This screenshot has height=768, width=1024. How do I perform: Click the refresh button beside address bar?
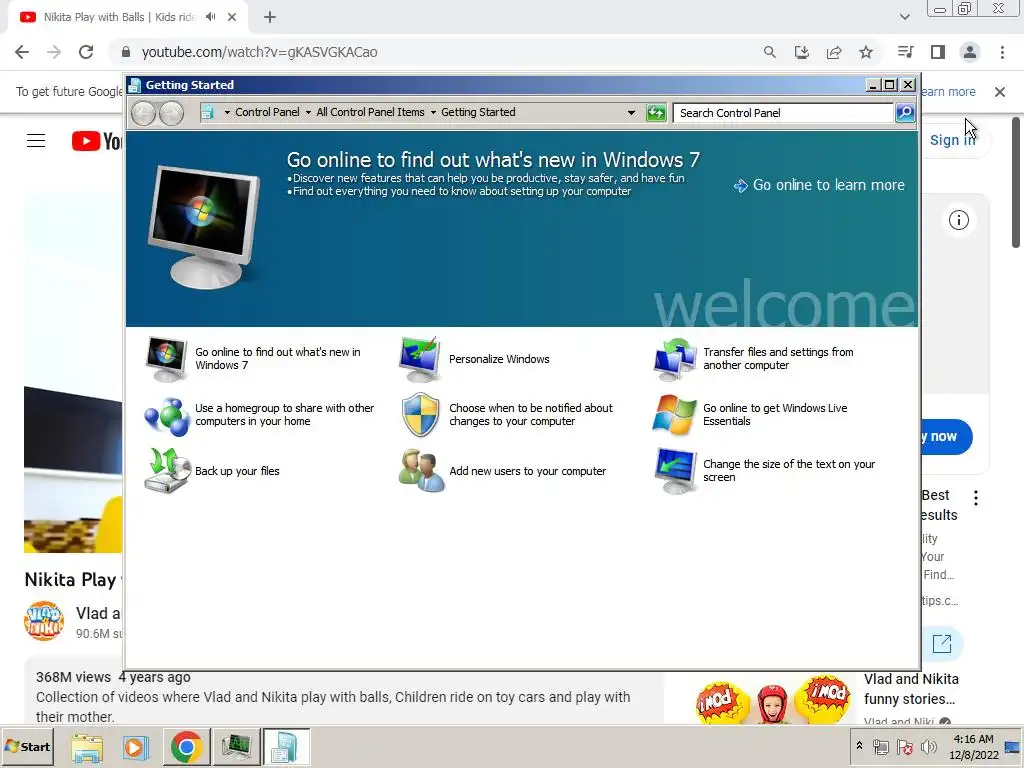(x=655, y=112)
